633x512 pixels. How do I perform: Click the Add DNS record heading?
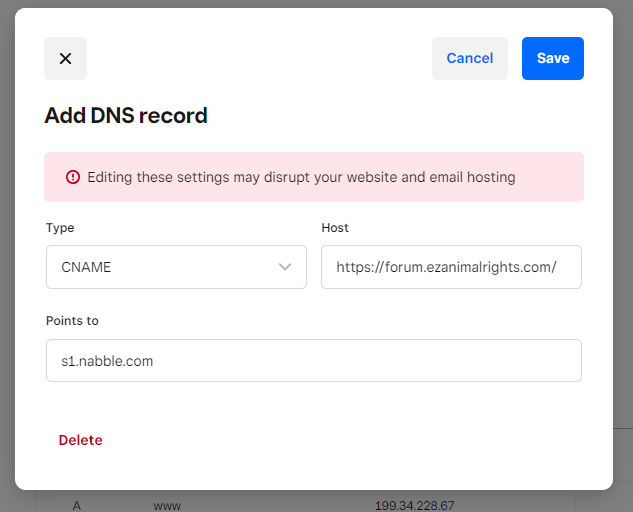coord(126,115)
